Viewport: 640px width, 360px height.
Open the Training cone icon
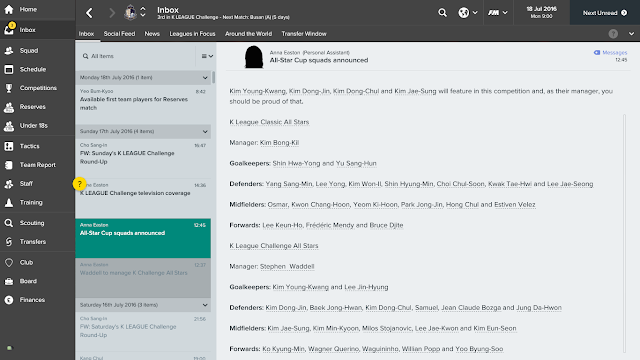click(x=9, y=202)
